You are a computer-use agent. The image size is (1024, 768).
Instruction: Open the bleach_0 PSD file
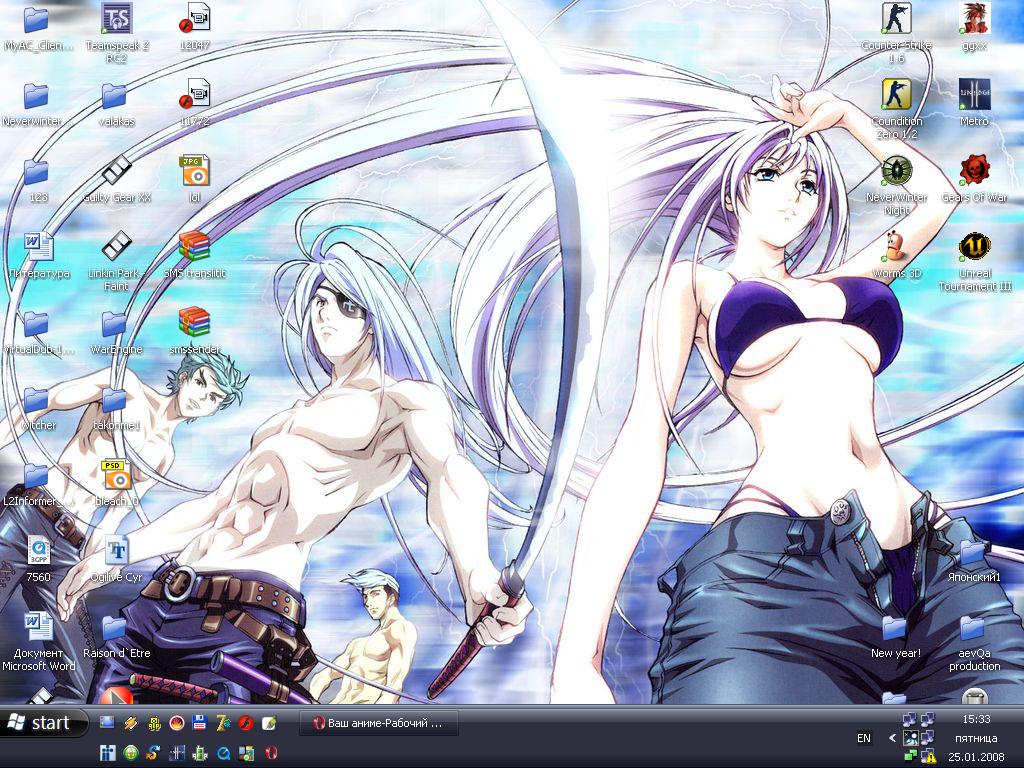pyautogui.click(x=116, y=483)
